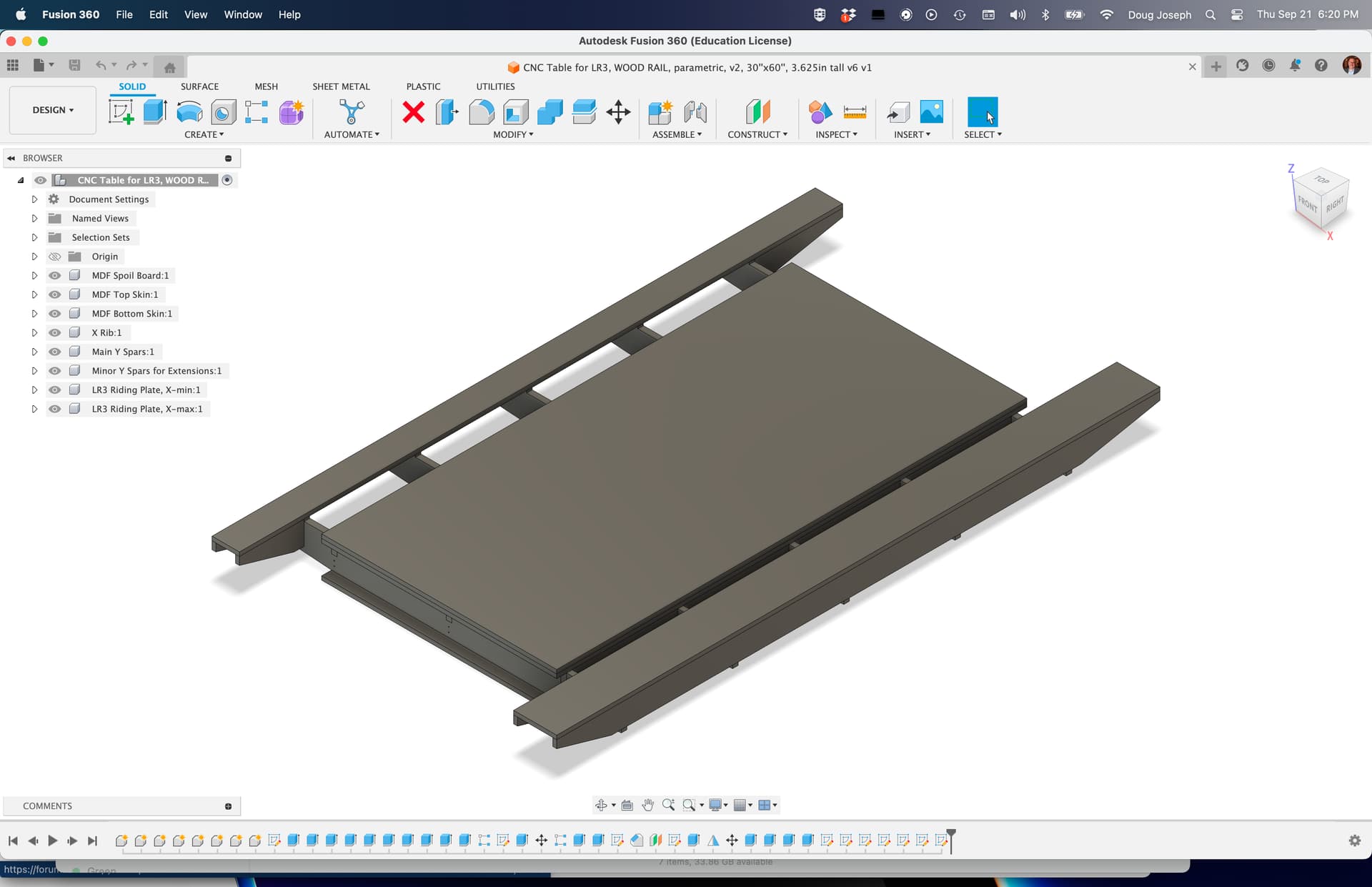
Task: Expand the Named Views folder
Action: [34, 219]
